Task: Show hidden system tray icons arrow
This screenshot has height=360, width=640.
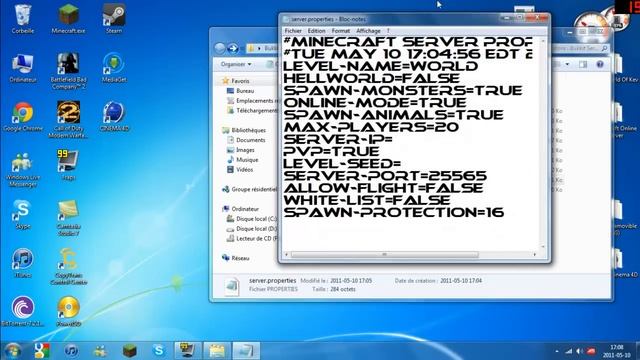Action: click(x=557, y=351)
